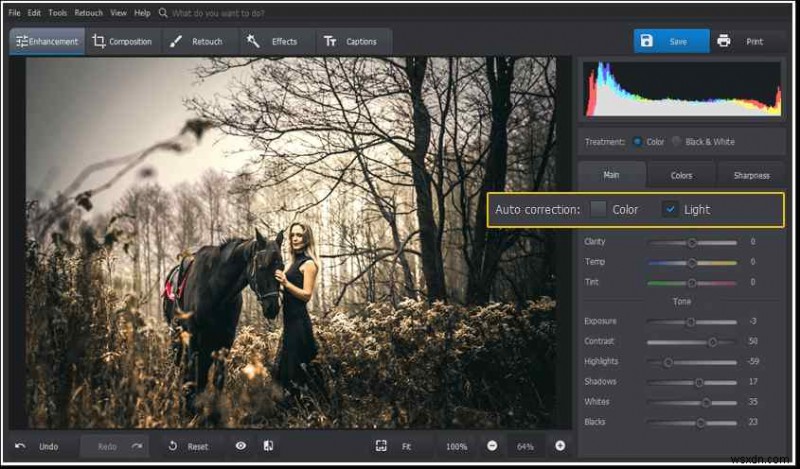Select the Black & White treatment option
The image size is (800, 469).
(677, 141)
